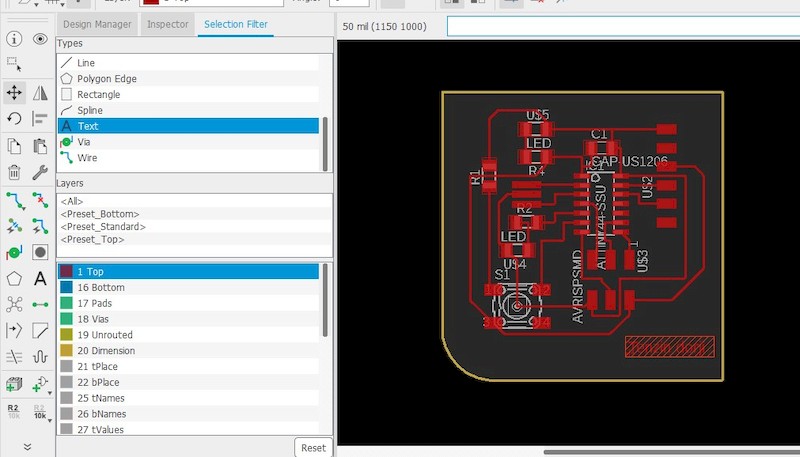
Task: Select the Move tool
Action: point(14,92)
